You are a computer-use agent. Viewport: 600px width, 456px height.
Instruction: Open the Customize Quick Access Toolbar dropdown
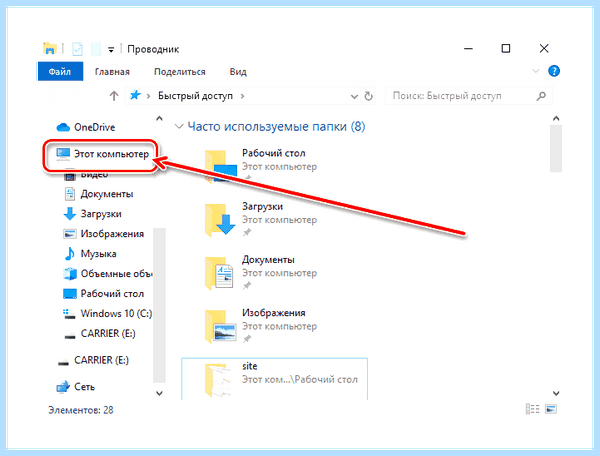coord(111,50)
